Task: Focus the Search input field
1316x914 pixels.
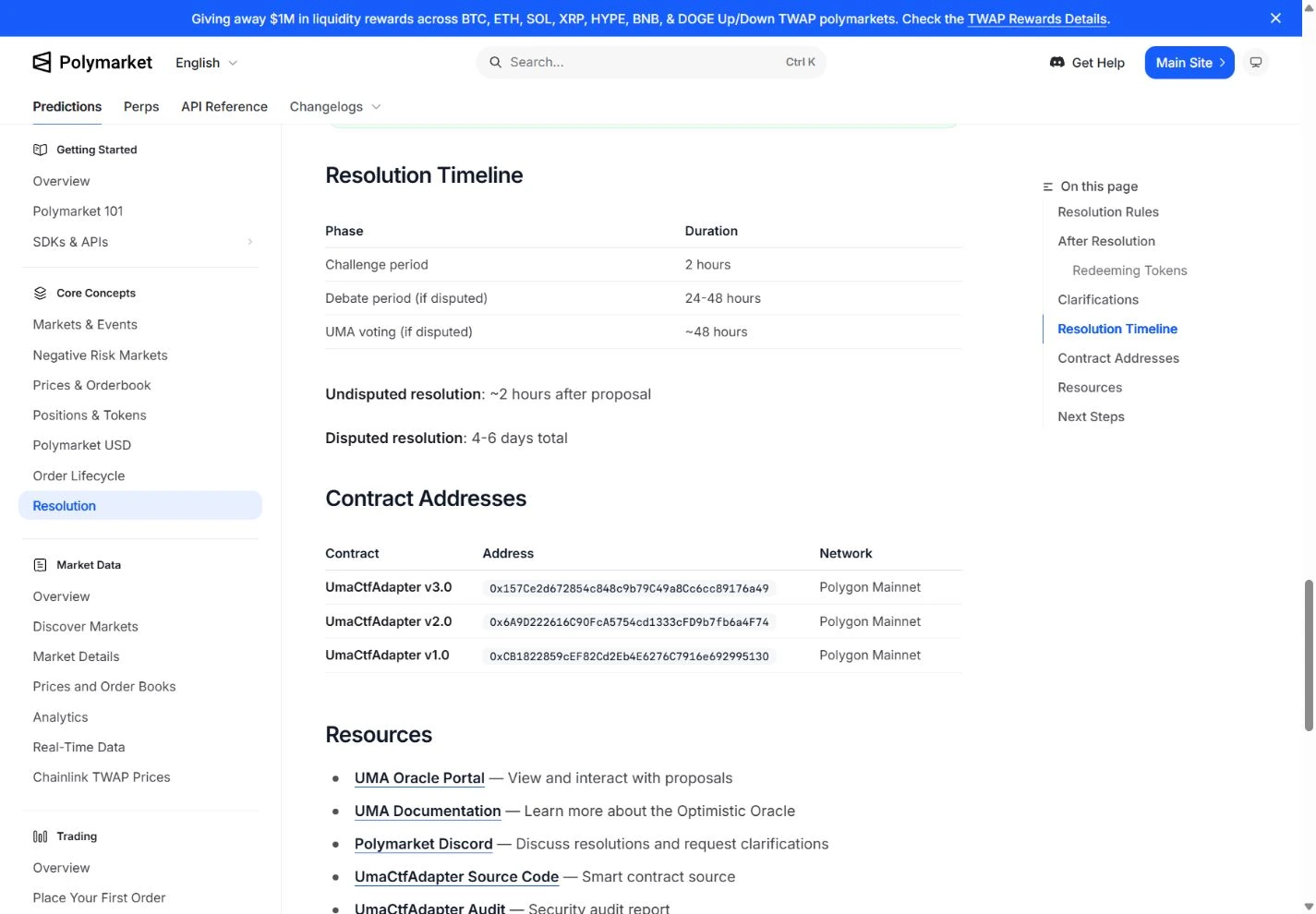Action: (651, 62)
